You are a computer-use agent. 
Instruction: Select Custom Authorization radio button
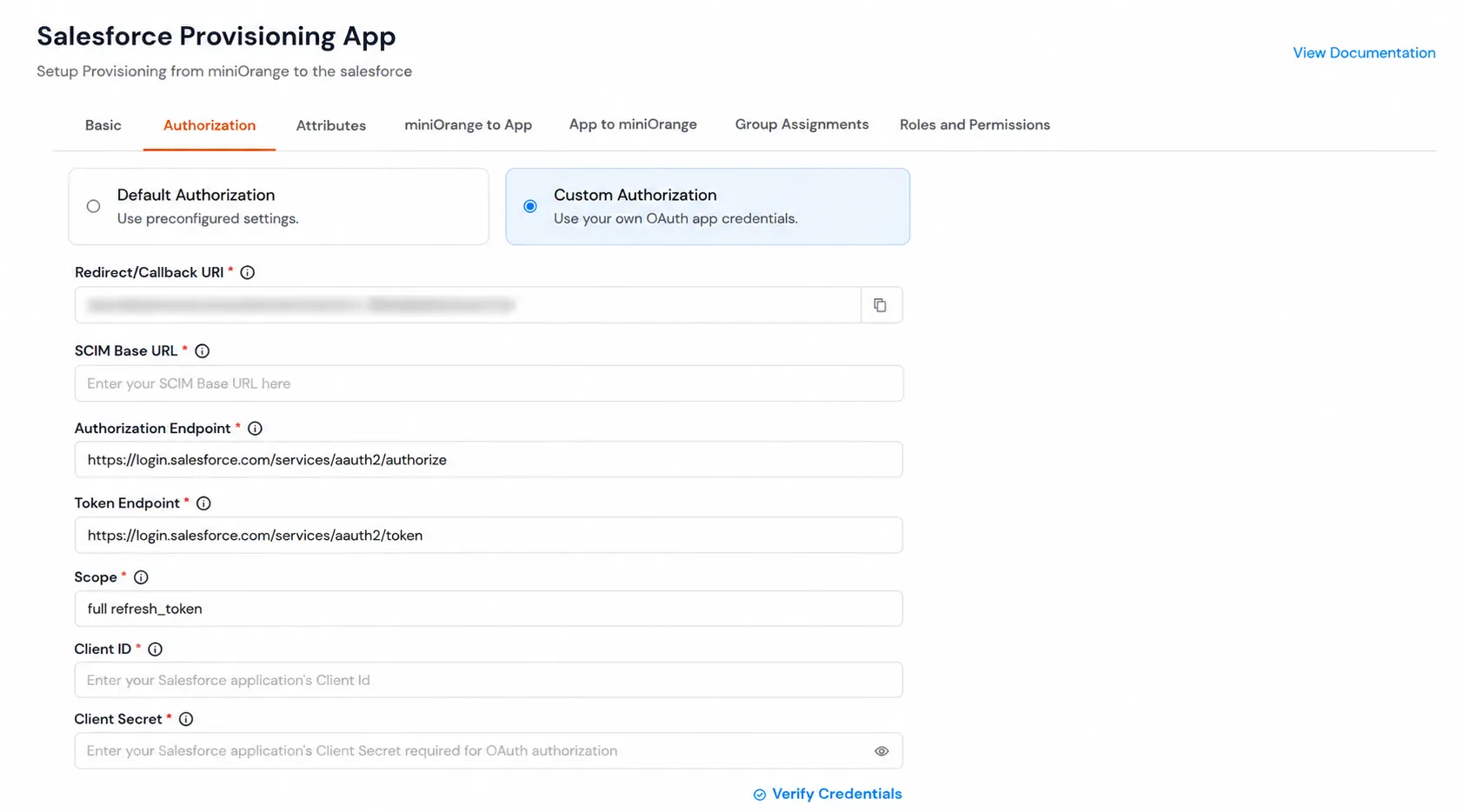tap(530, 206)
